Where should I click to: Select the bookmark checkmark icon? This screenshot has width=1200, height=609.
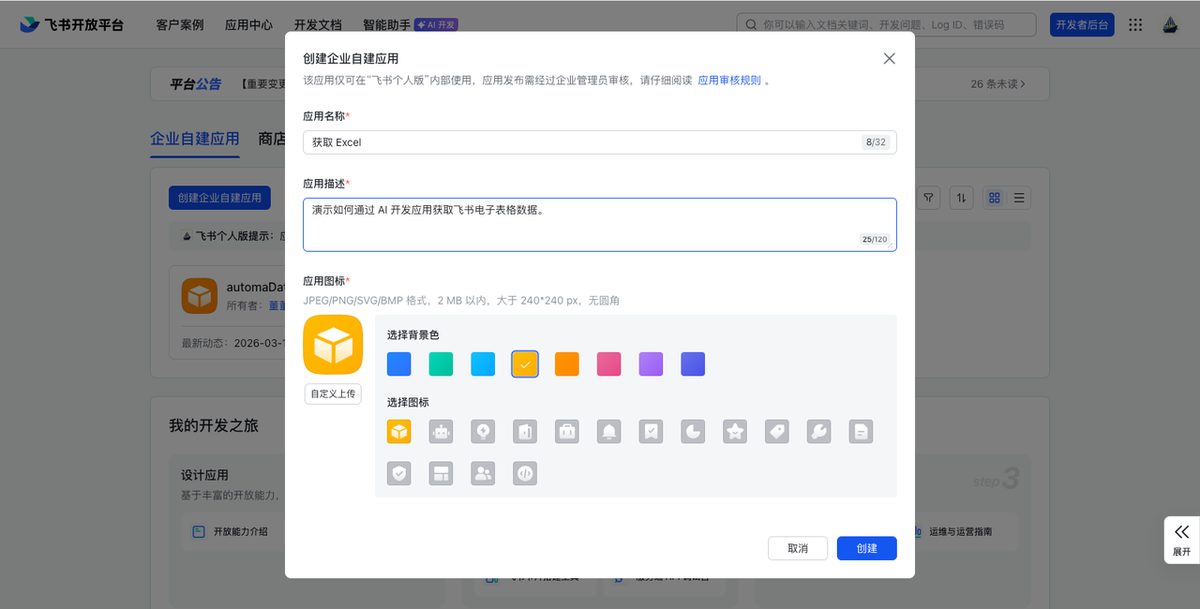click(651, 431)
